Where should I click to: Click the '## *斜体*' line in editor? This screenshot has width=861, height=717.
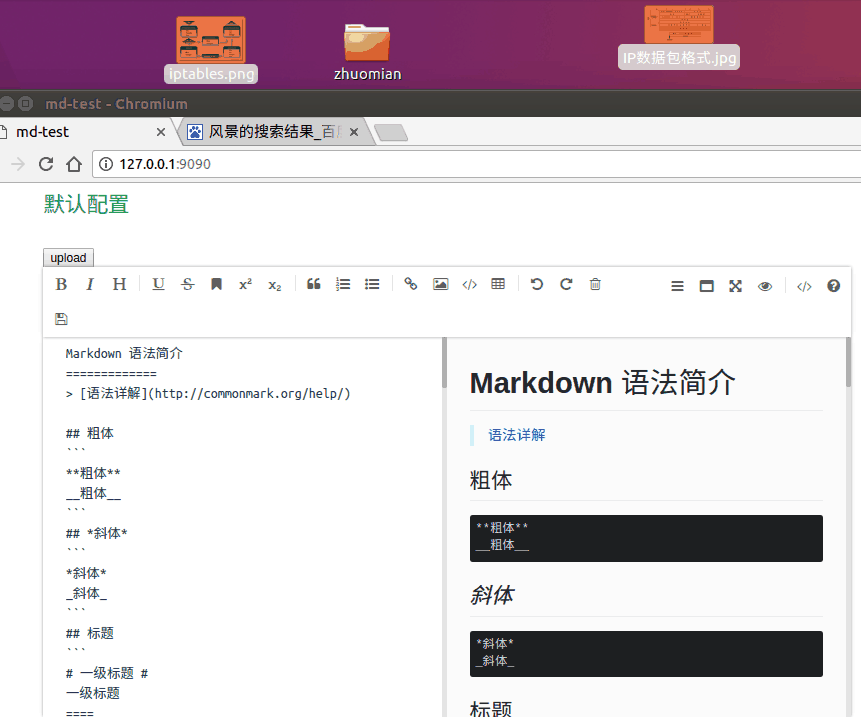(x=97, y=533)
